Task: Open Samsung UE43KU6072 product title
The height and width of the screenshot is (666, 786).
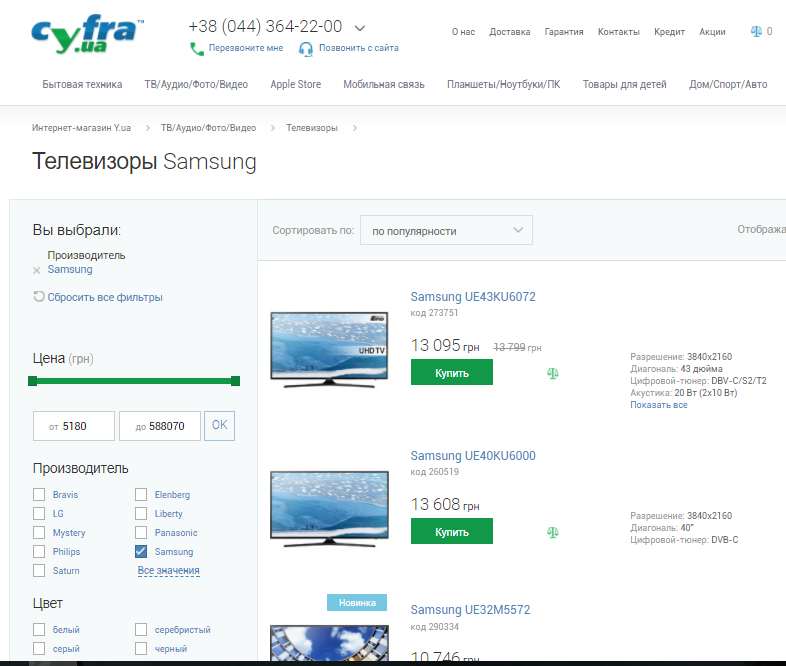Action: coord(473,297)
